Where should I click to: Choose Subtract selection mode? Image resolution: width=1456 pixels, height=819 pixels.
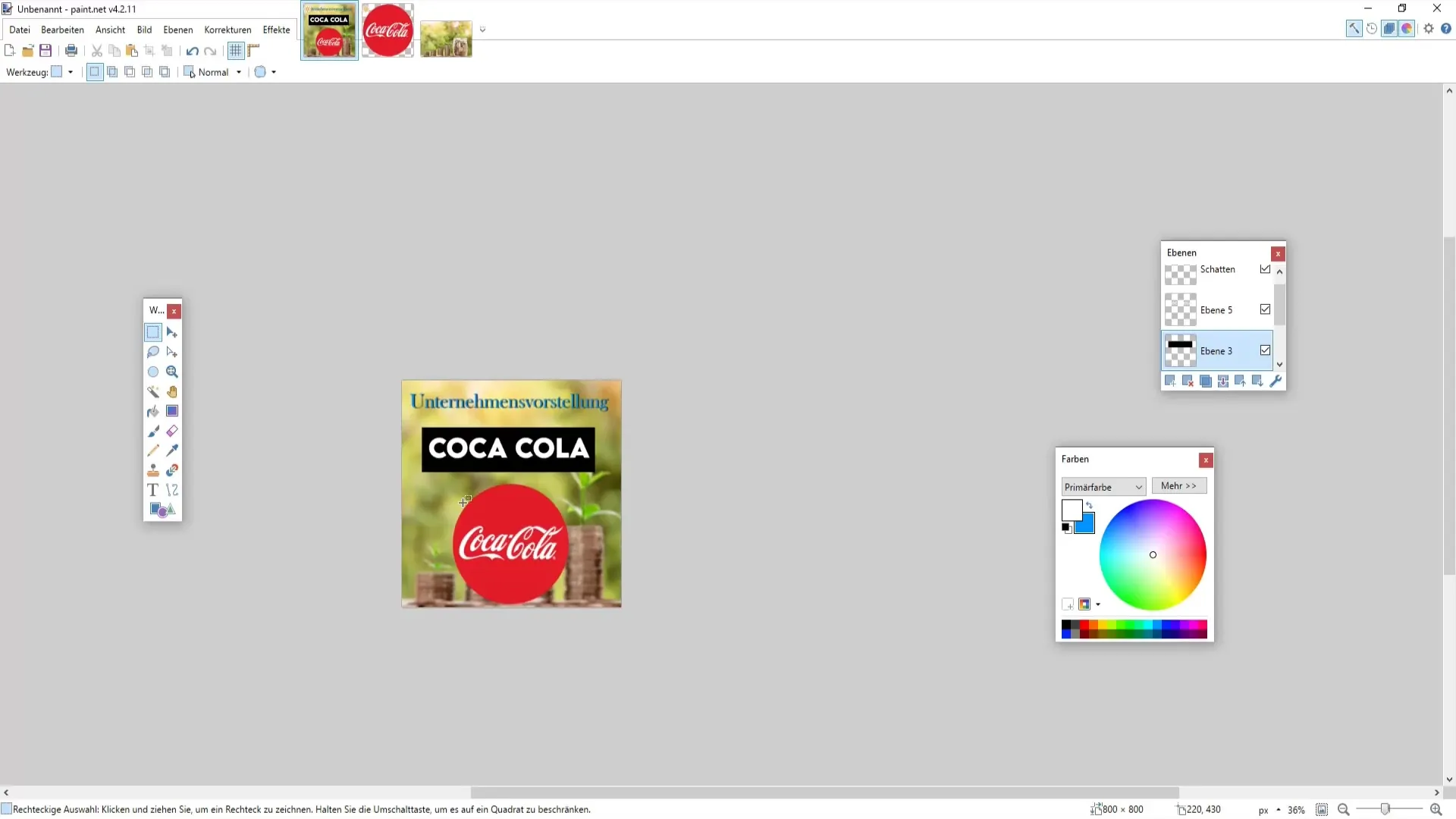point(130,72)
